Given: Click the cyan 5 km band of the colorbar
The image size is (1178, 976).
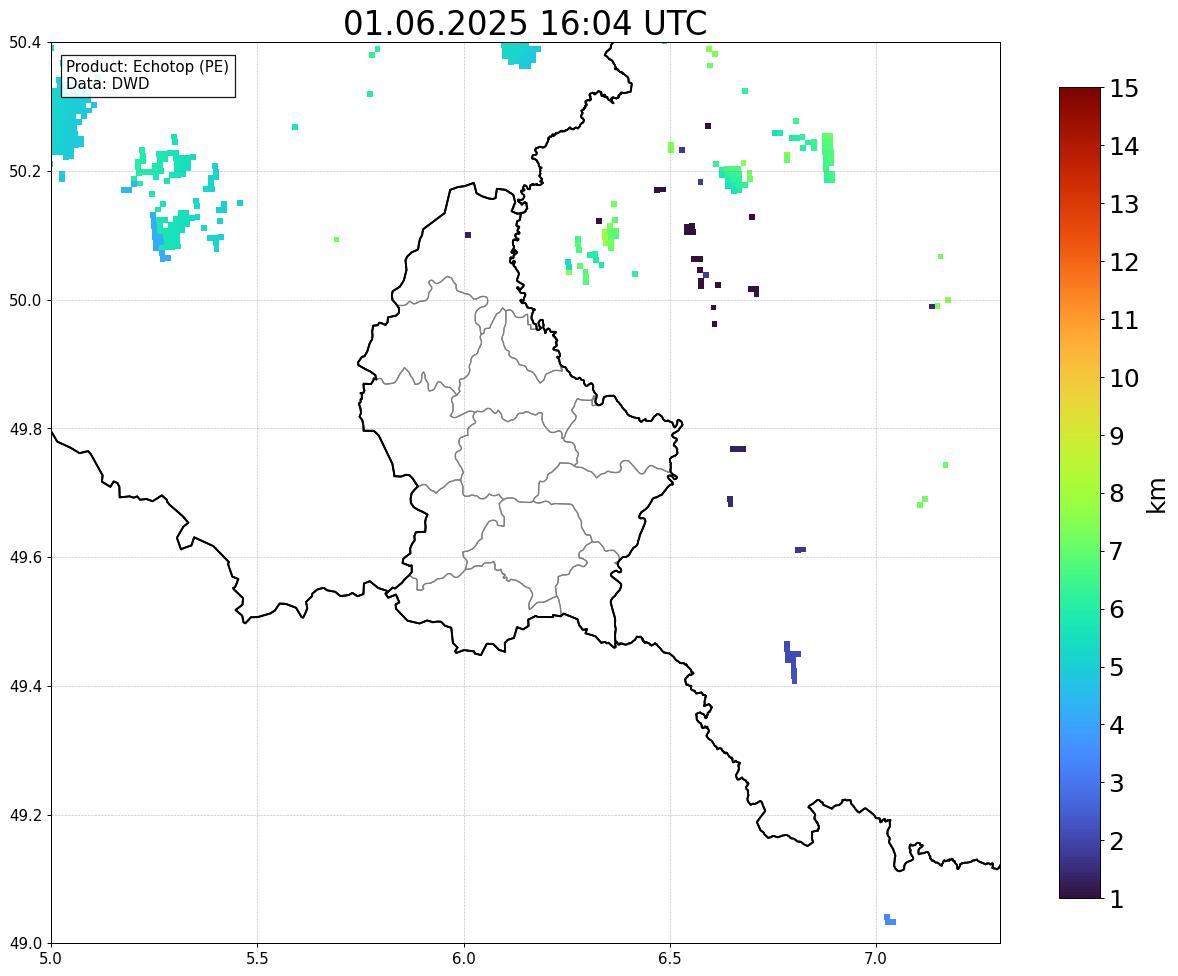Looking at the screenshot, I should click(x=1080, y=667).
